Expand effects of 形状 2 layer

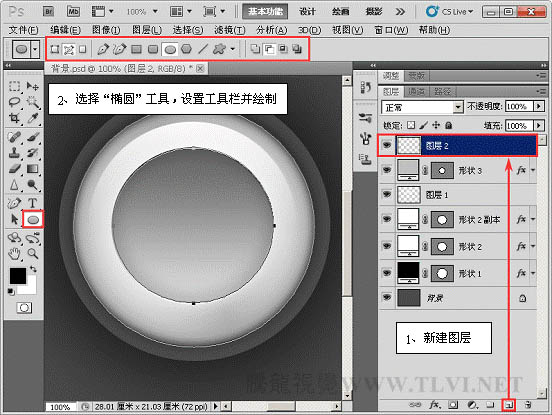tap(533, 246)
